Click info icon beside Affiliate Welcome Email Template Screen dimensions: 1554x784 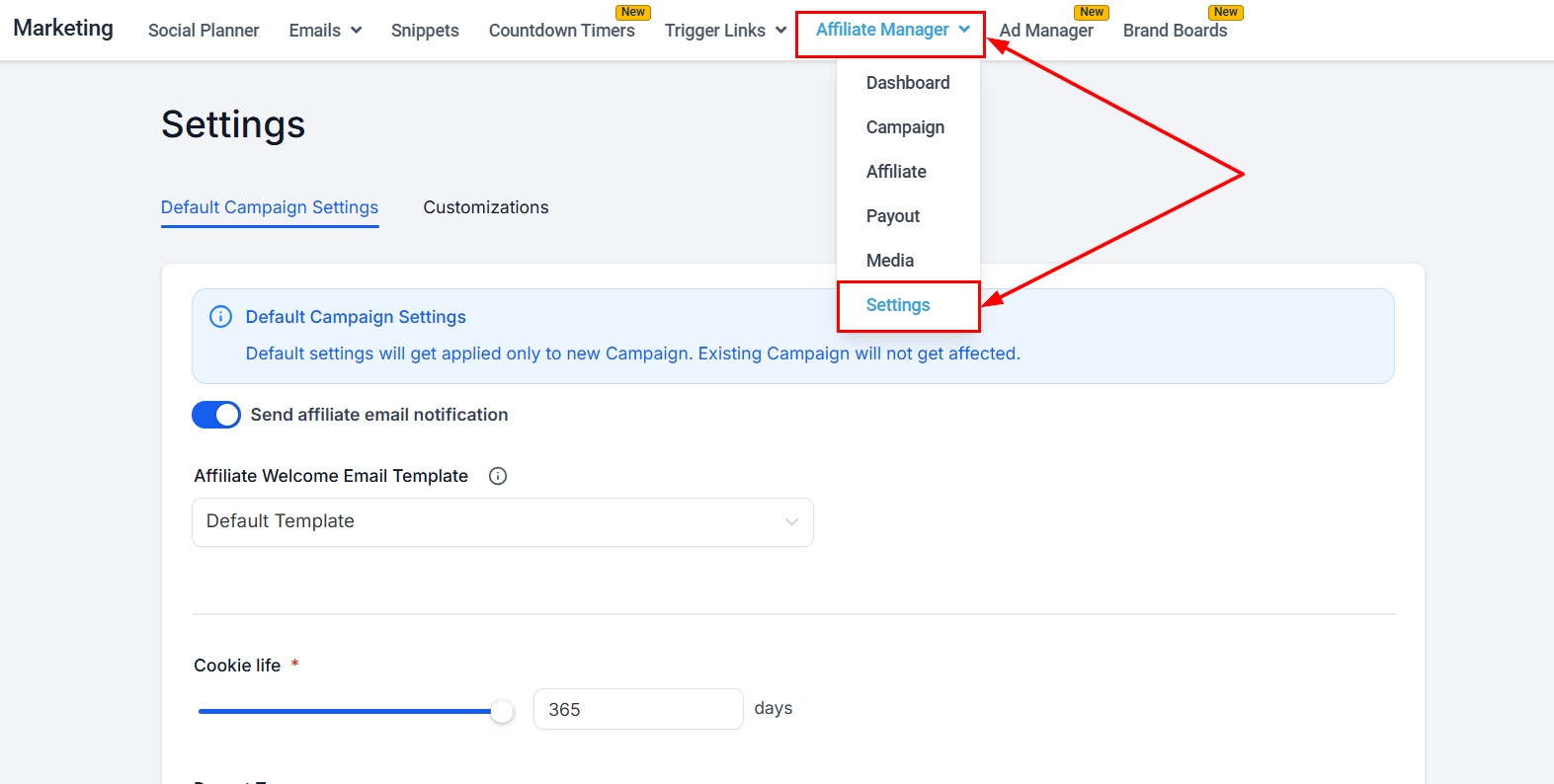pyautogui.click(x=498, y=476)
